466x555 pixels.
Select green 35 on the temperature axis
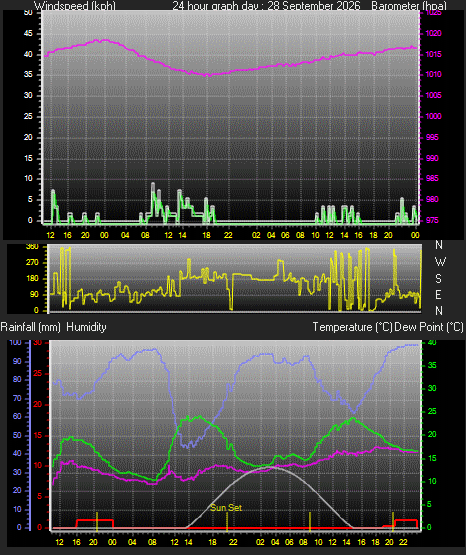432,365
